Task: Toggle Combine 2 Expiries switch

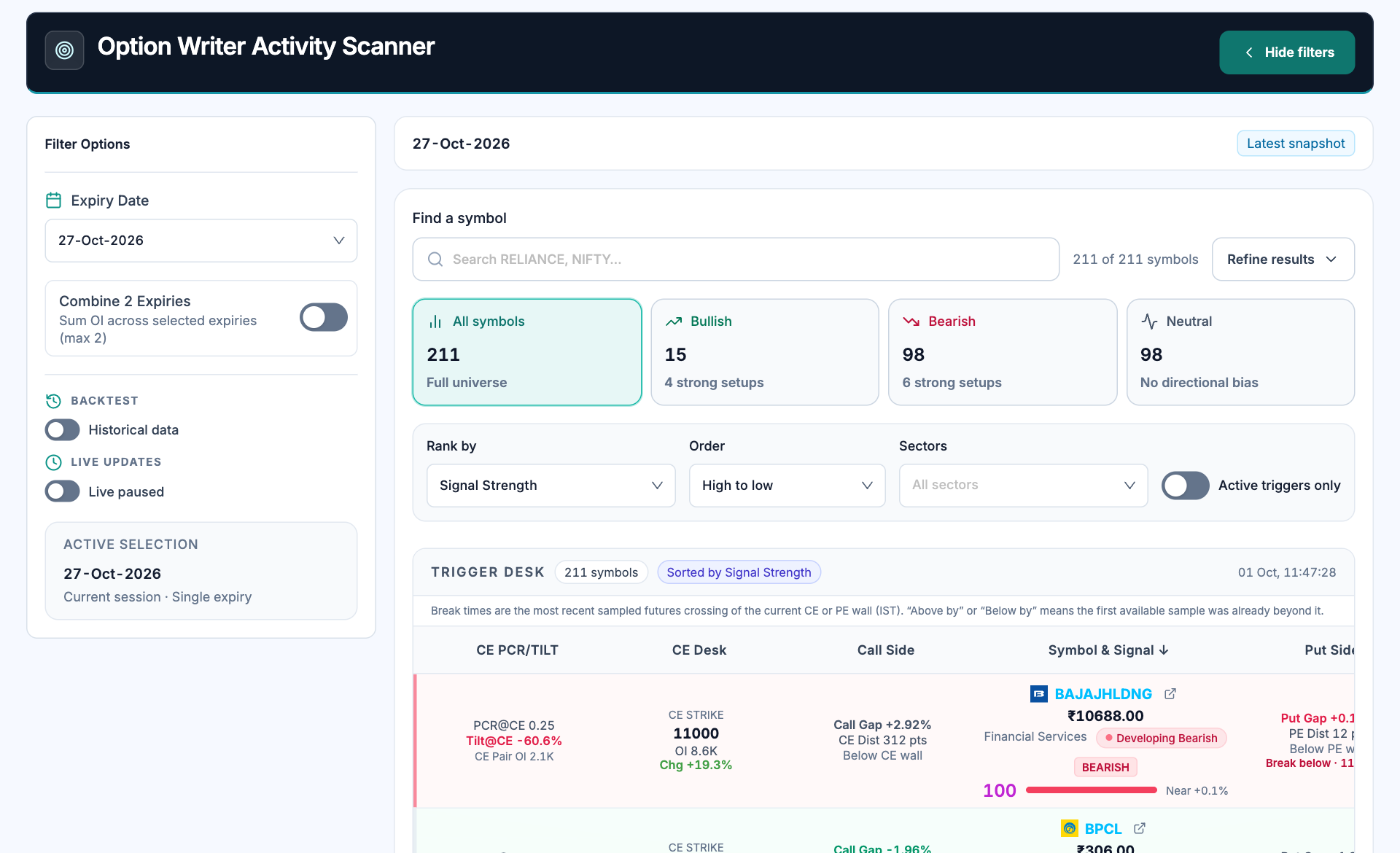Action: [324, 317]
